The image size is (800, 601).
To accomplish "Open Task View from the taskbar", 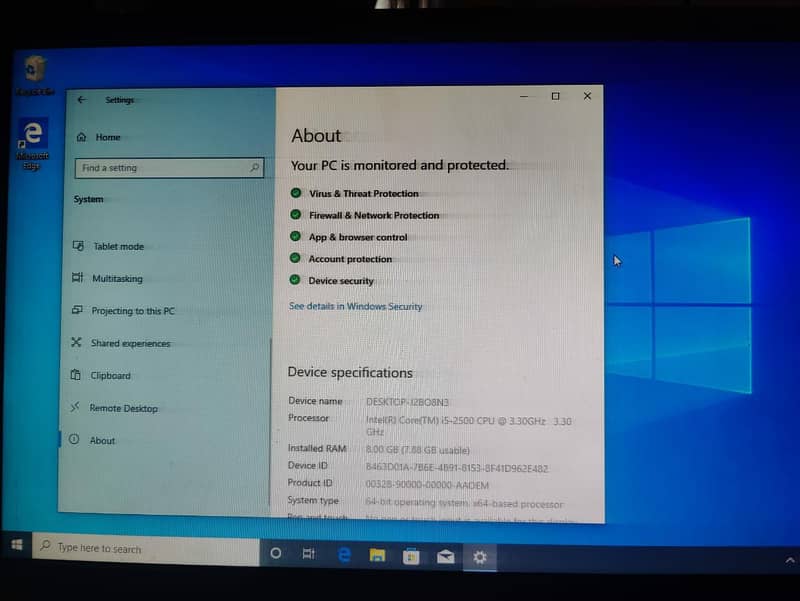I will tap(309, 554).
